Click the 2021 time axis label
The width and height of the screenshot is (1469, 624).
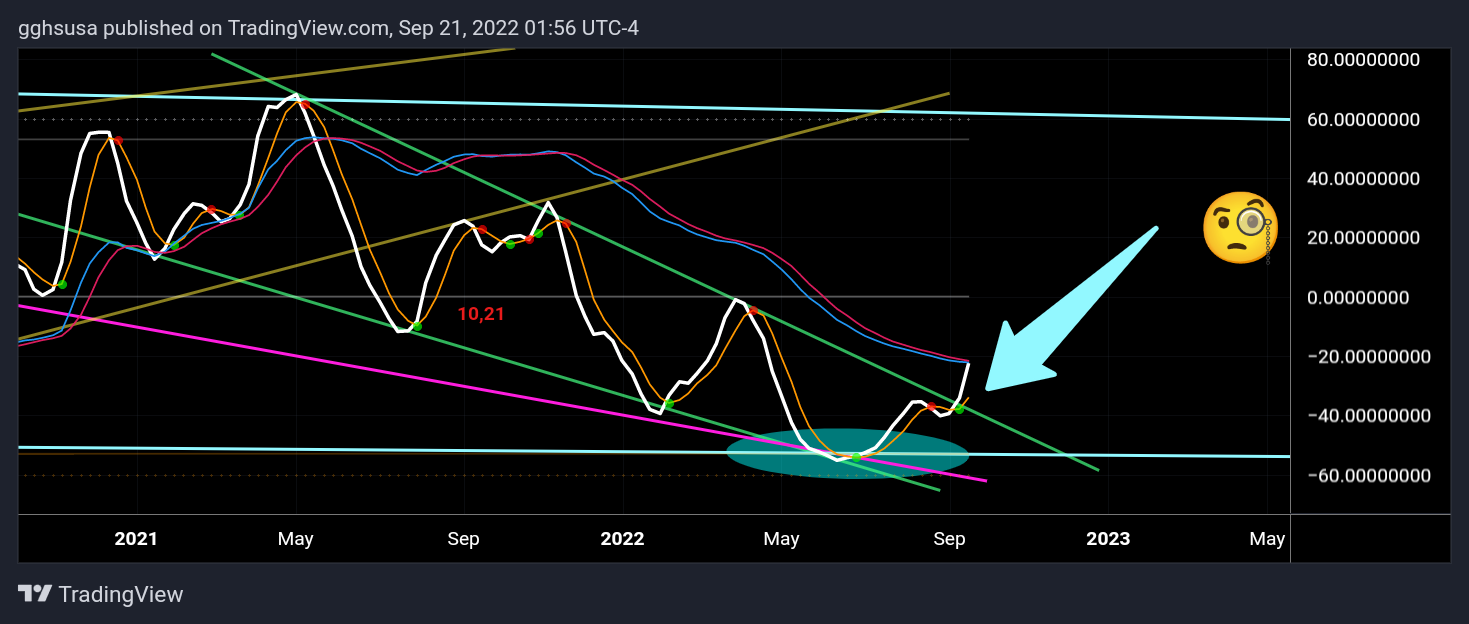coord(136,539)
